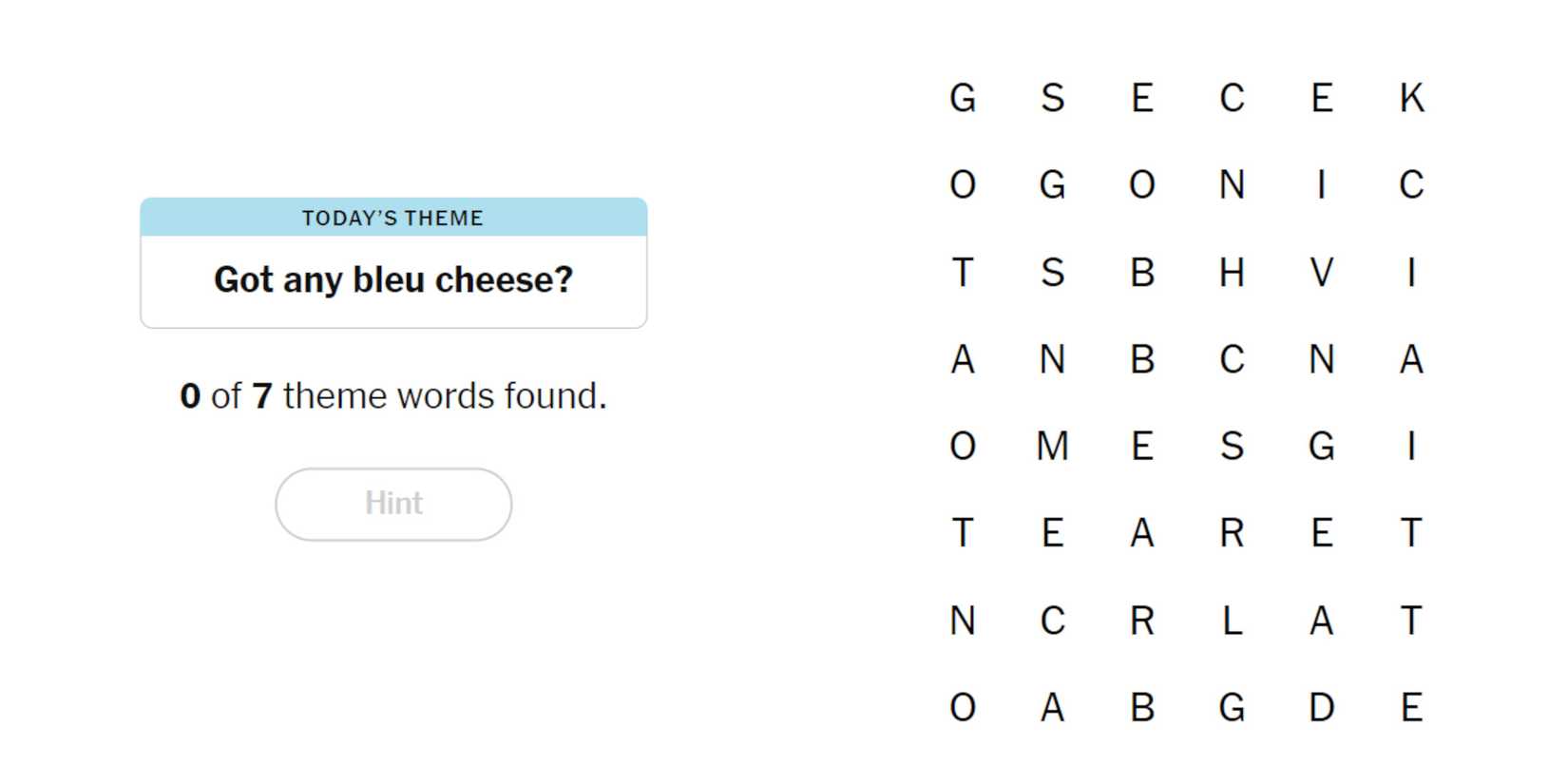The width and height of the screenshot is (1568, 784).
Task: Tap the letter M in the grid
Action: pos(1052,446)
